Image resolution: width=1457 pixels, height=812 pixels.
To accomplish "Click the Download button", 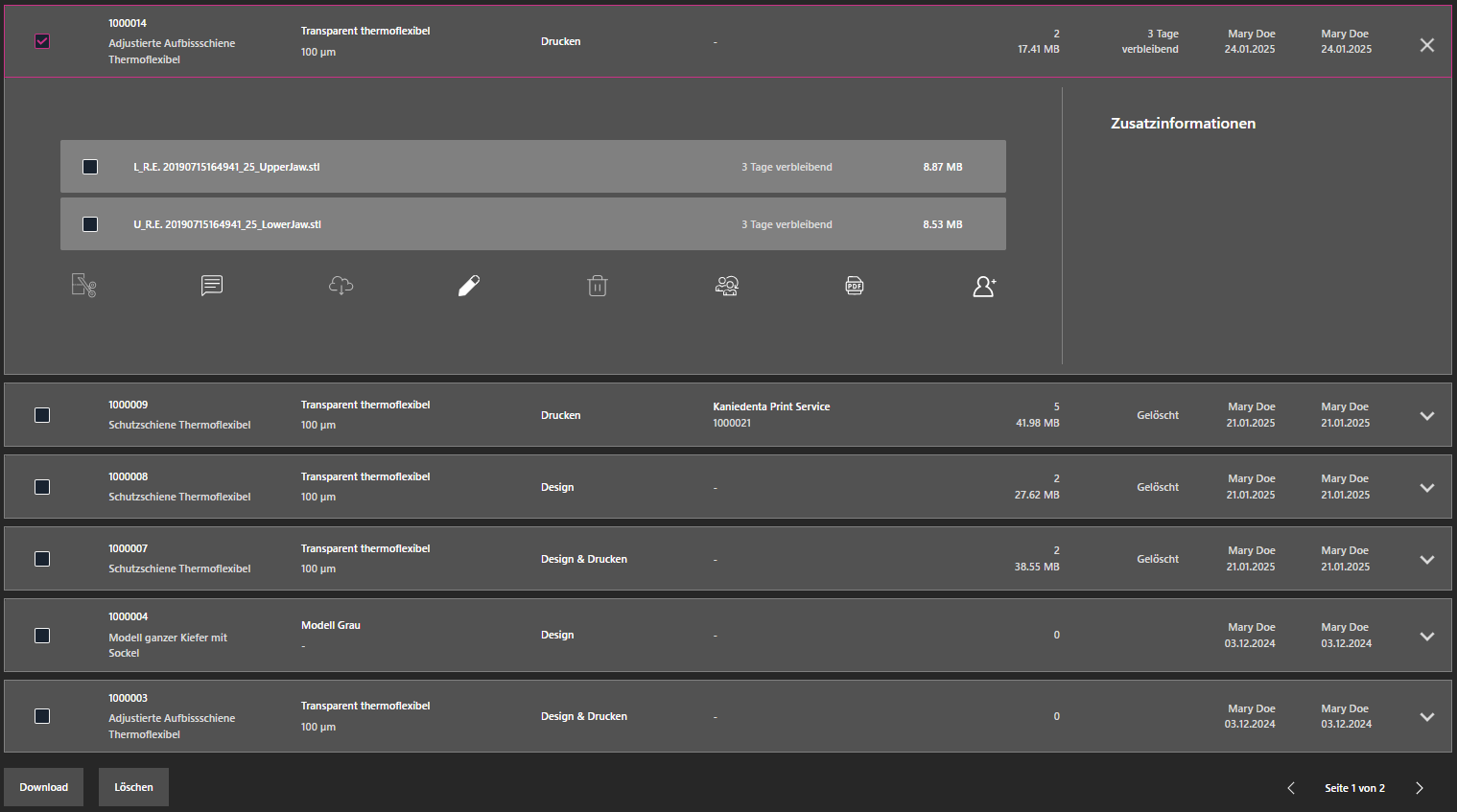I will (43, 787).
